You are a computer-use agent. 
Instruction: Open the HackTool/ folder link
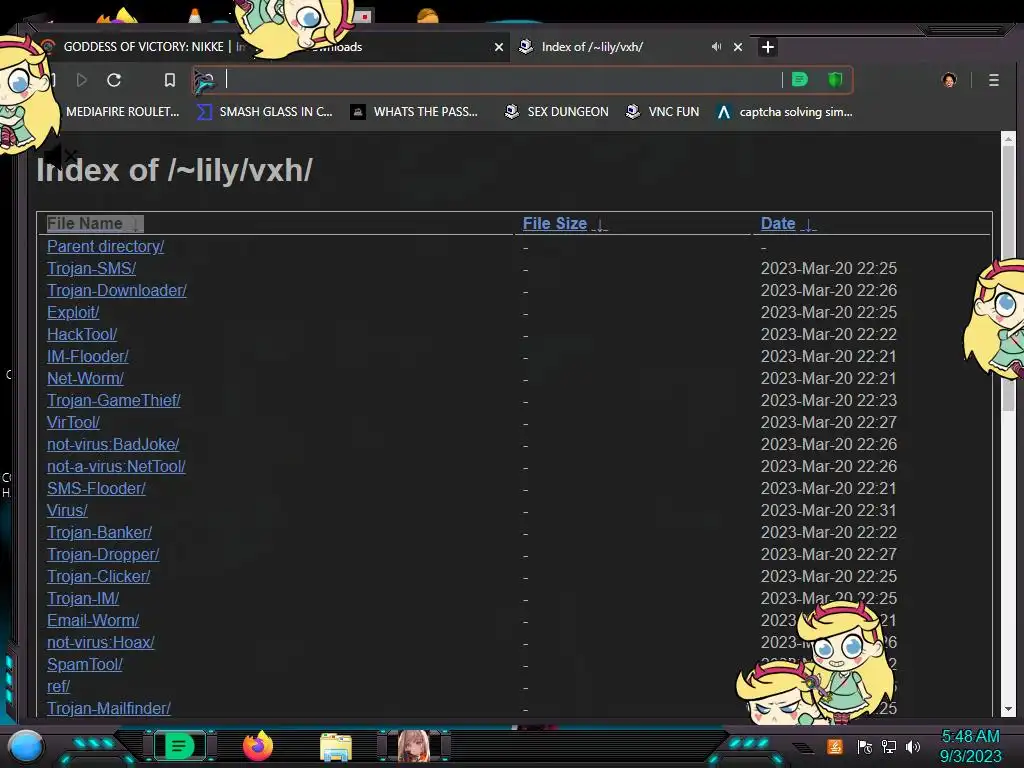pyautogui.click(x=82, y=334)
